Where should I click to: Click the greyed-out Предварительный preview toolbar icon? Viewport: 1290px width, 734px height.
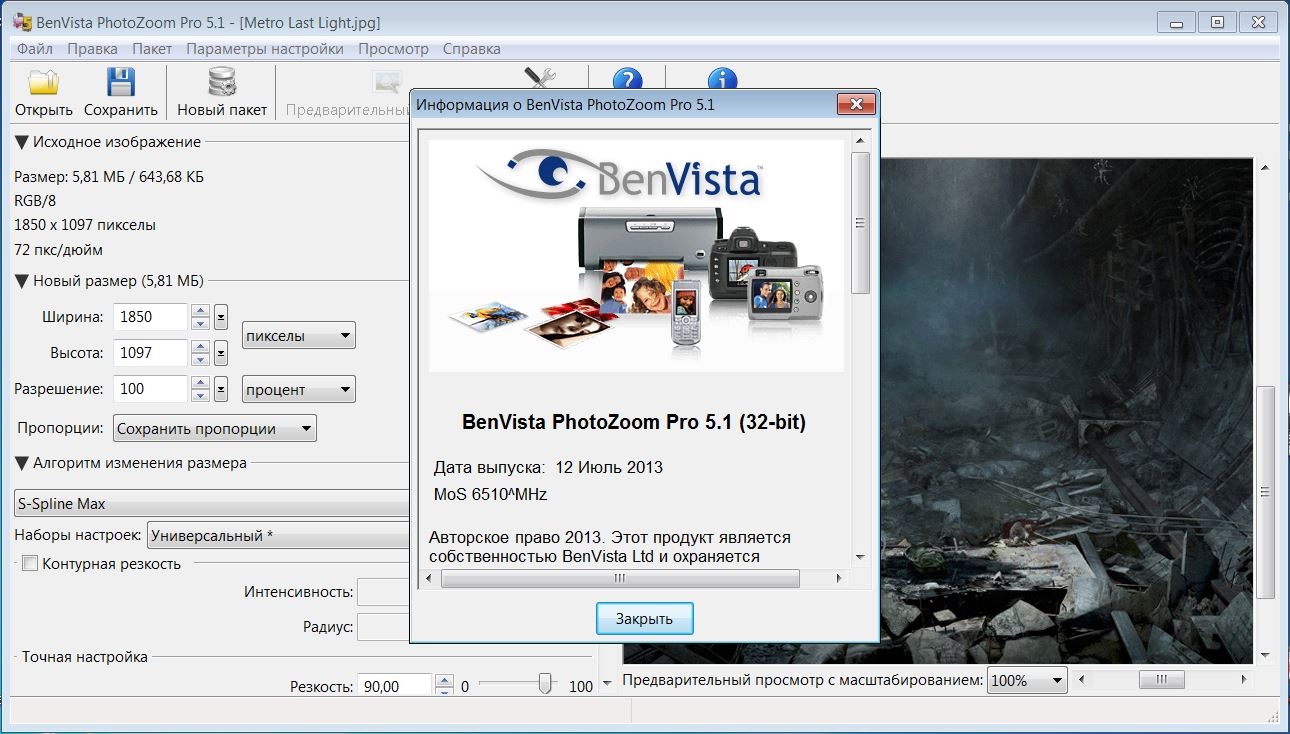click(x=385, y=84)
